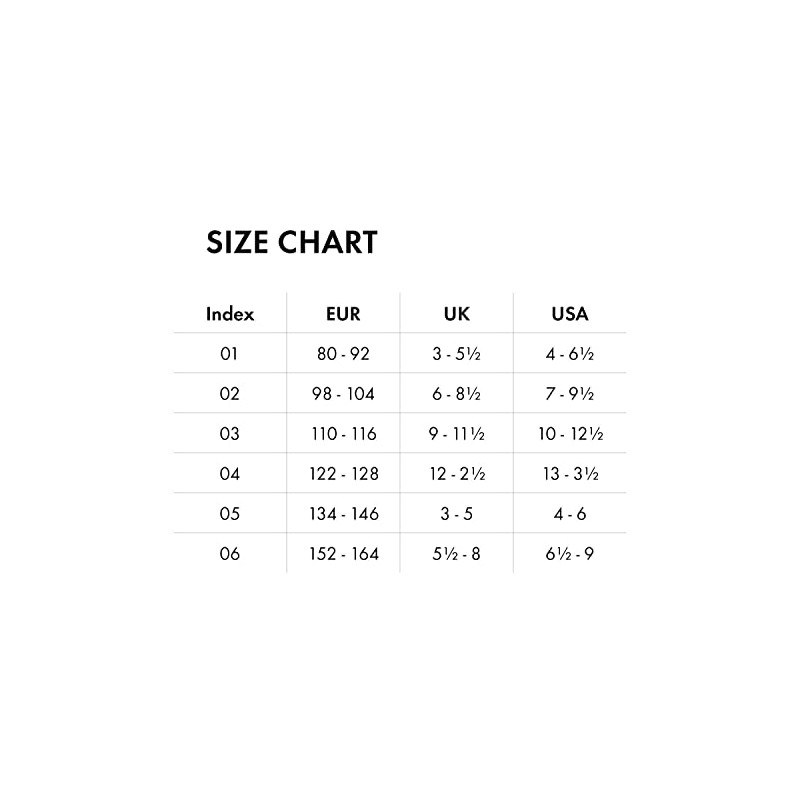Click USA size 10 - 12½ cell
Image resolution: width=800 pixels, height=800 pixels.
[x=570, y=434]
